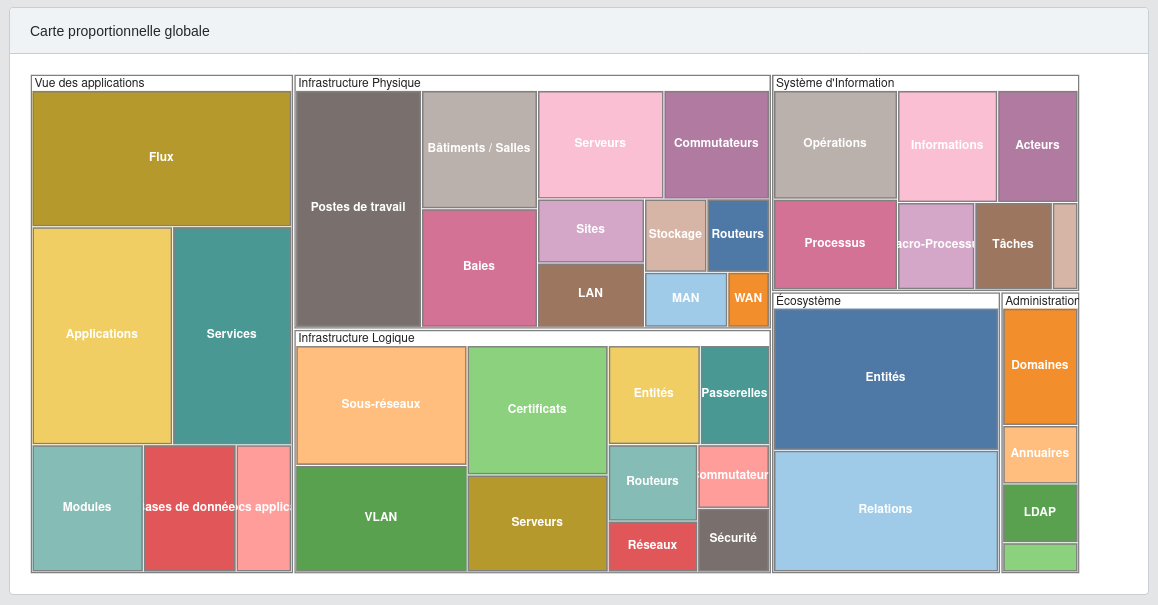
Task: Select the orange WAN tile
Action: [748, 299]
